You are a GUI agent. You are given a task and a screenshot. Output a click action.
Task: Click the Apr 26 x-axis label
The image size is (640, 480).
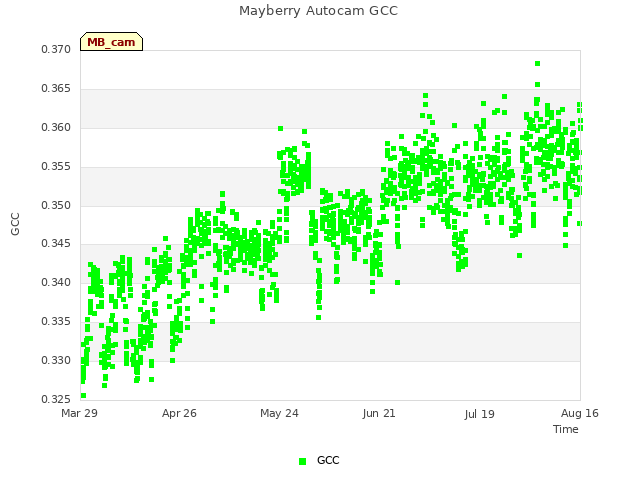[x=179, y=413]
